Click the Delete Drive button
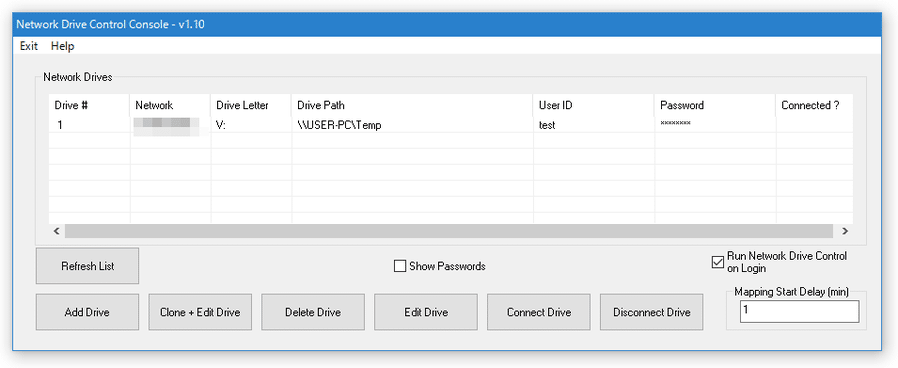 [x=313, y=312]
